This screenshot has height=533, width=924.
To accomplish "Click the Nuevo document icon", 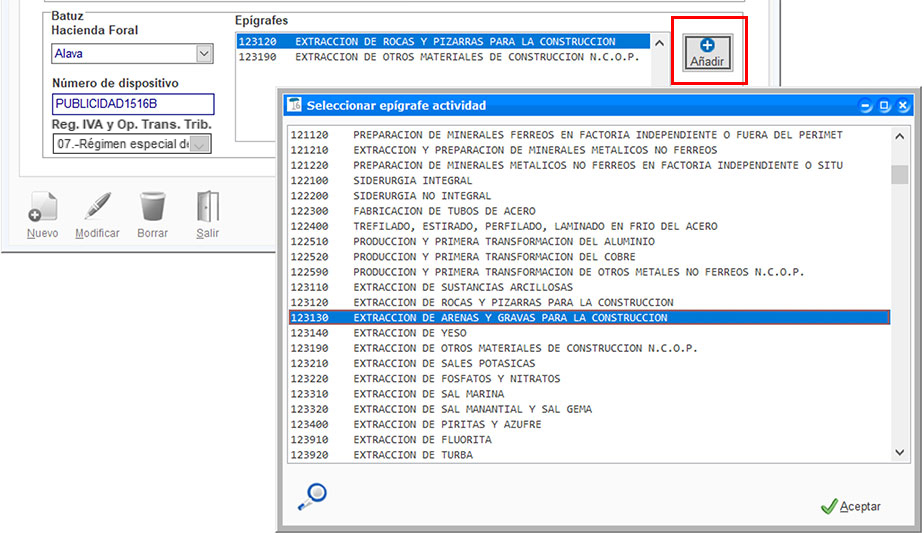I will [x=43, y=207].
